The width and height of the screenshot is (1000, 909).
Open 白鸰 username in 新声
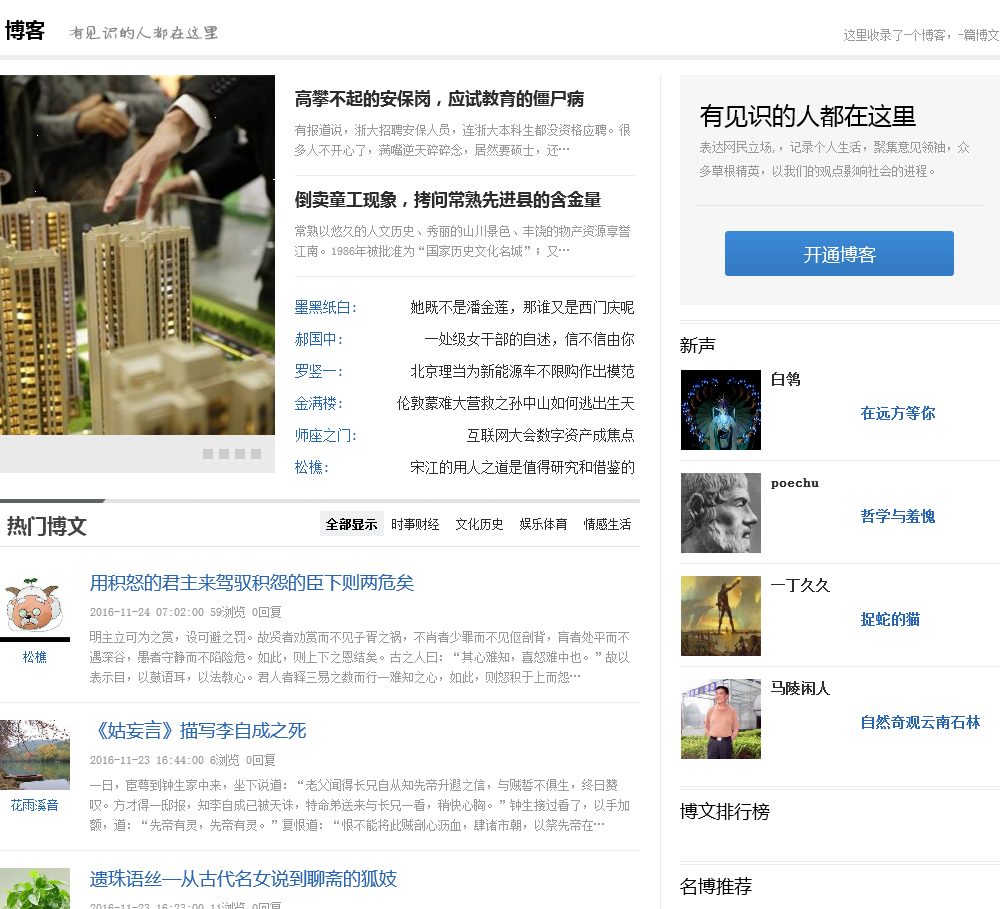click(785, 379)
